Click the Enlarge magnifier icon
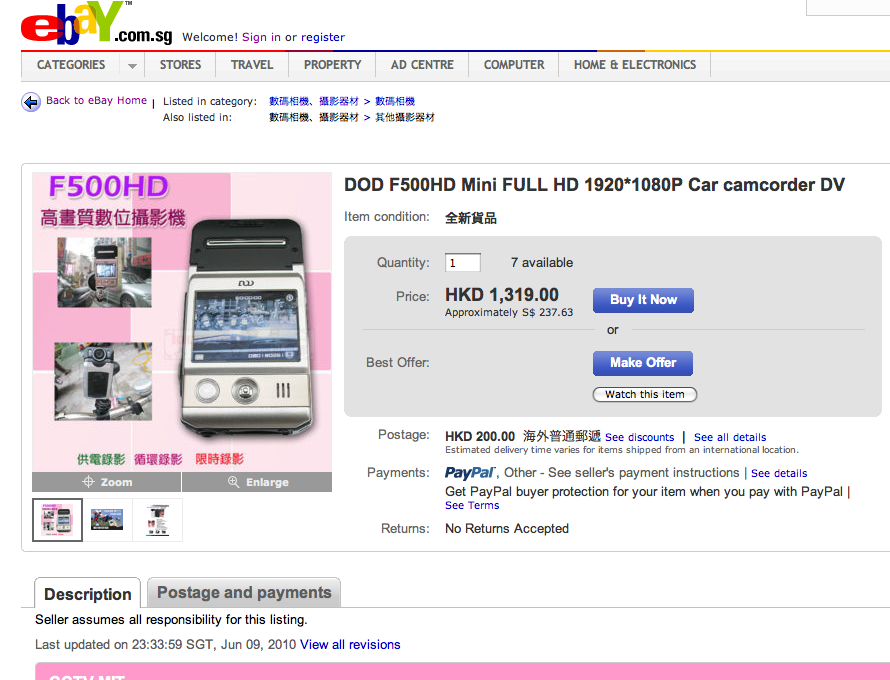890x680 pixels. pyautogui.click(x=233, y=482)
